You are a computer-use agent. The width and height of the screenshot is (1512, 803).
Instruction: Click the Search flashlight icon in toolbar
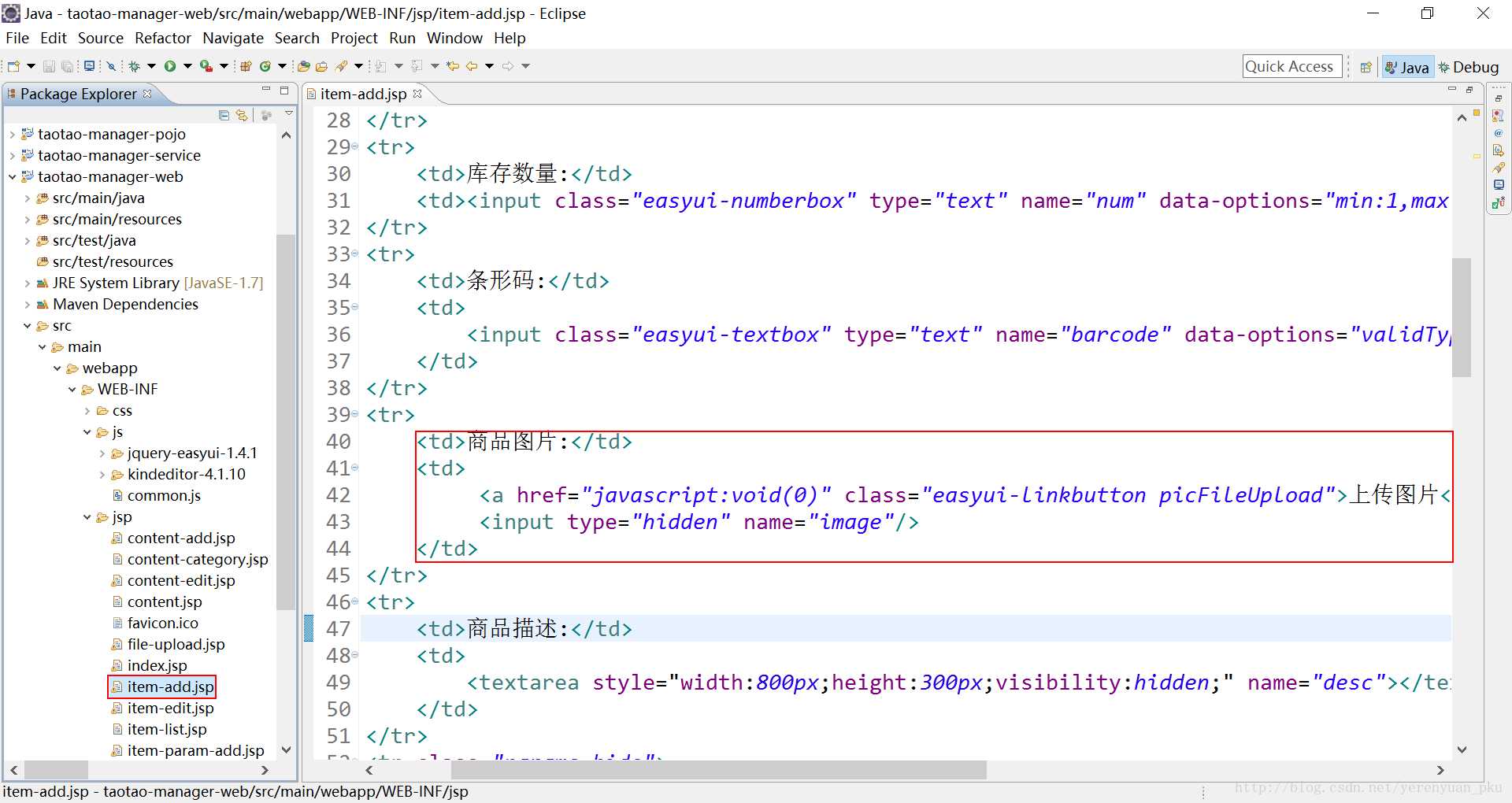pyautogui.click(x=341, y=66)
